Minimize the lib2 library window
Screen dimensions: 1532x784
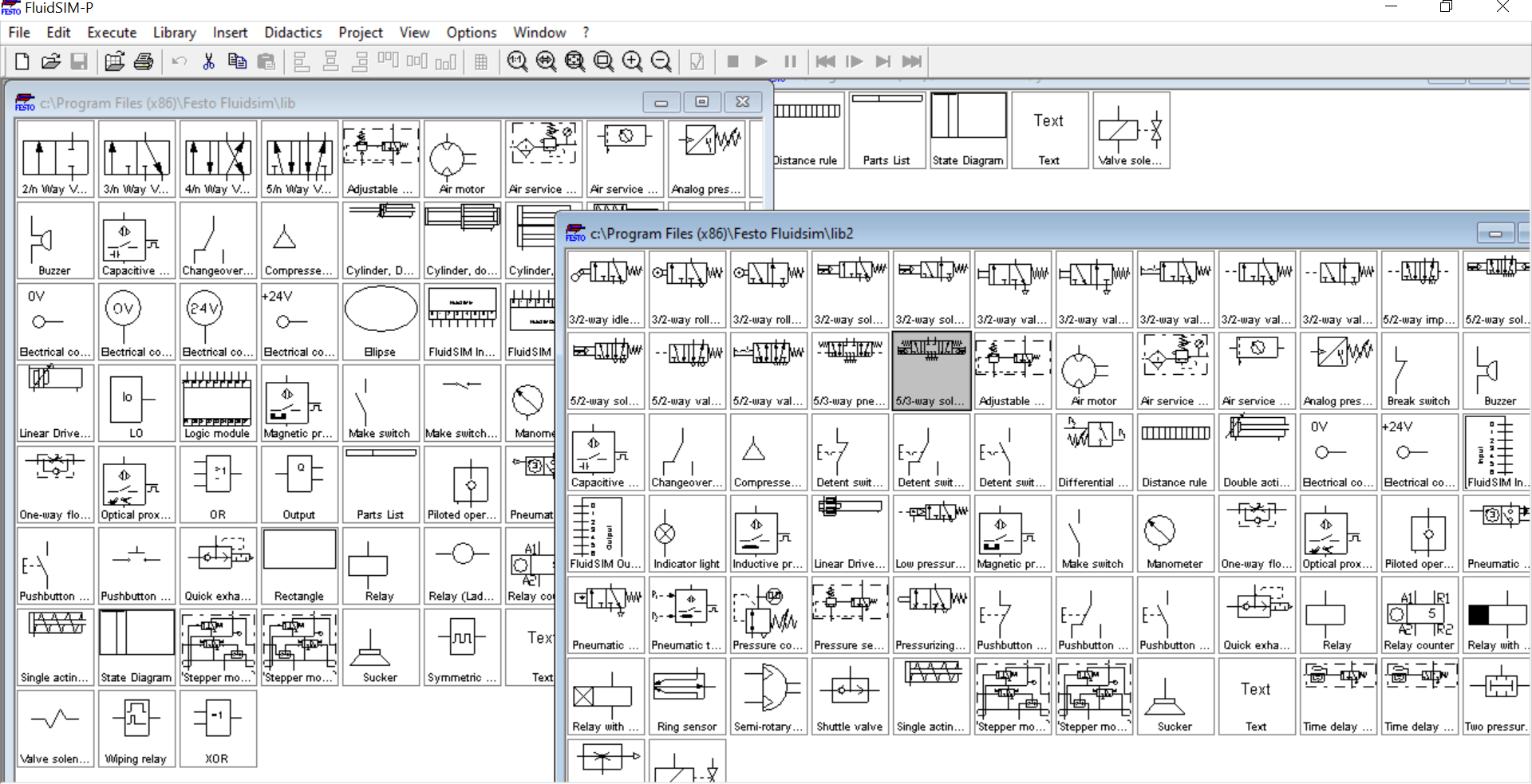pyautogui.click(x=1496, y=233)
